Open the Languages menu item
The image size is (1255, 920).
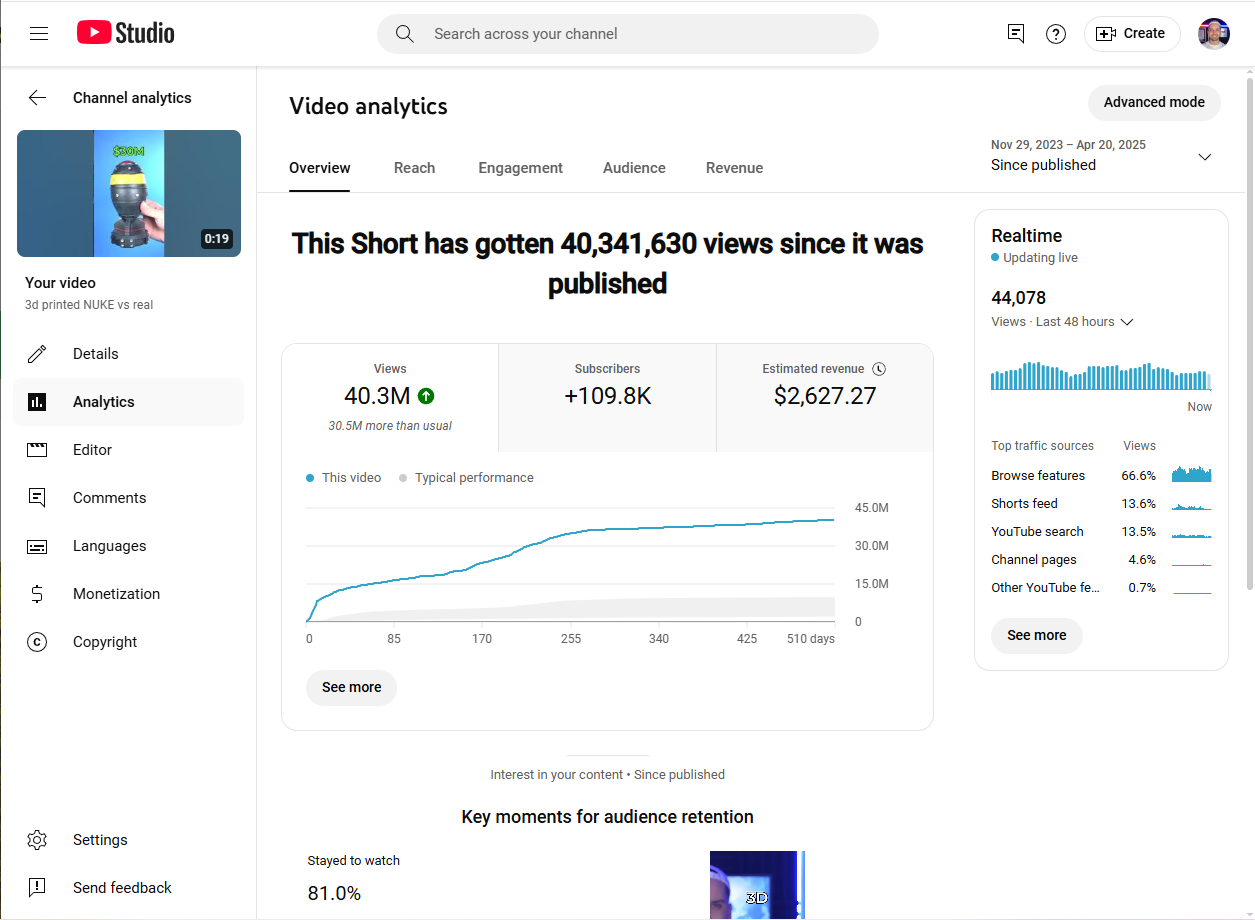coord(128,546)
